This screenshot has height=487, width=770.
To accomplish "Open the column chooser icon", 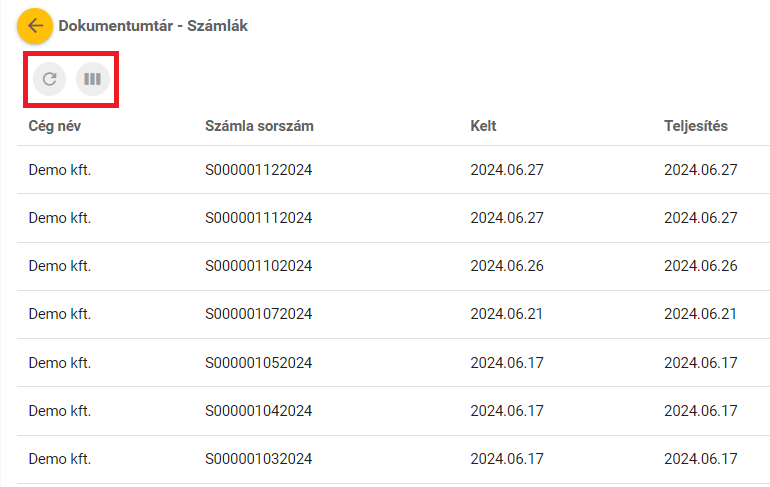I will click(x=93, y=78).
